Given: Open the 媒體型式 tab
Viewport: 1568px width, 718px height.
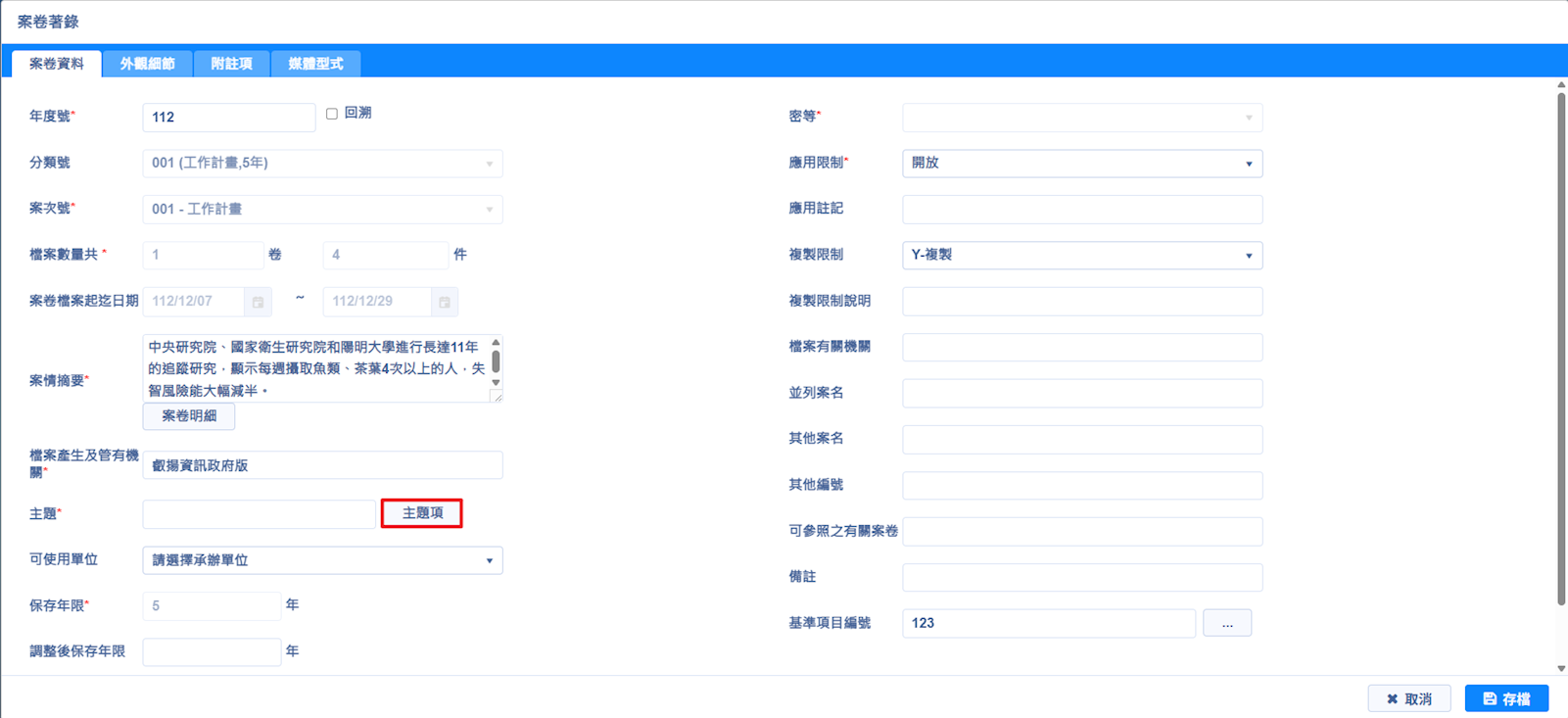Looking at the screenshot, I should (x=315, y=64).
